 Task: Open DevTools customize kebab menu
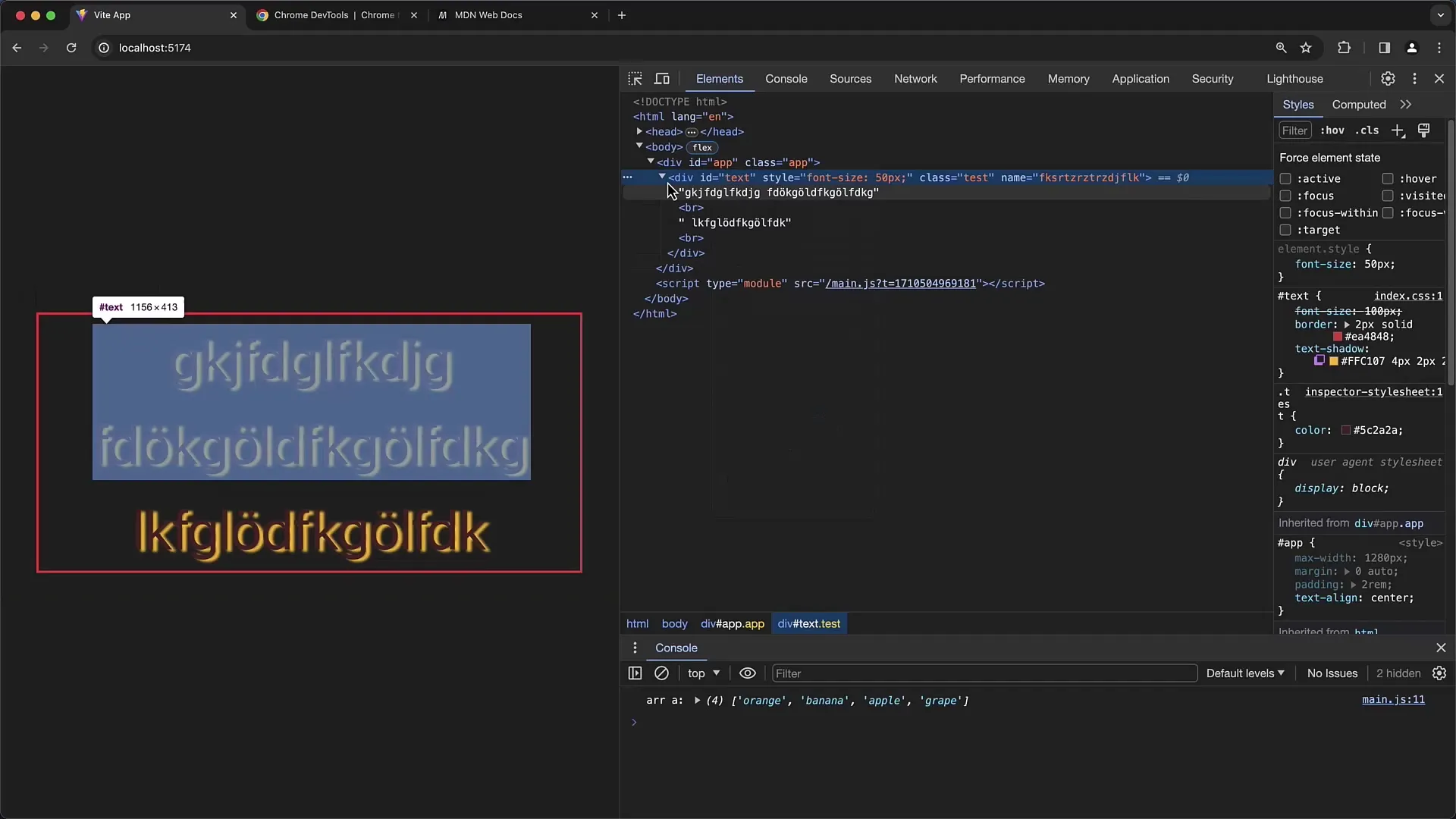(x=1414, y=79)
